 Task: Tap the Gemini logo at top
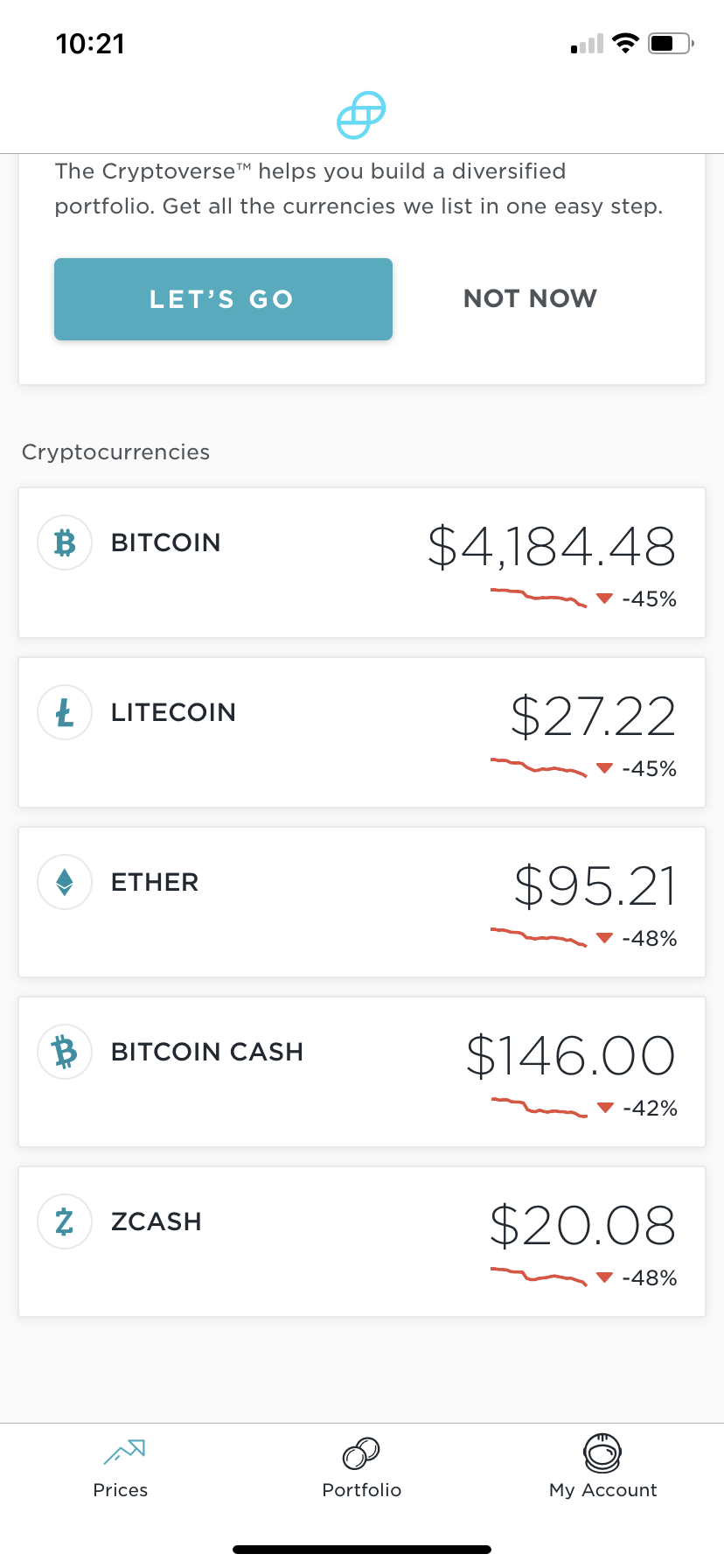(x=361, y=115)
